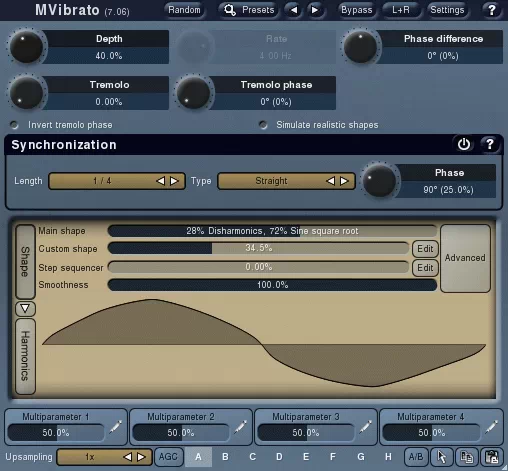Edit Multiparameter 2 with pencil icon
This screenshot has width=508, height=471.
[x=240, y=427]
